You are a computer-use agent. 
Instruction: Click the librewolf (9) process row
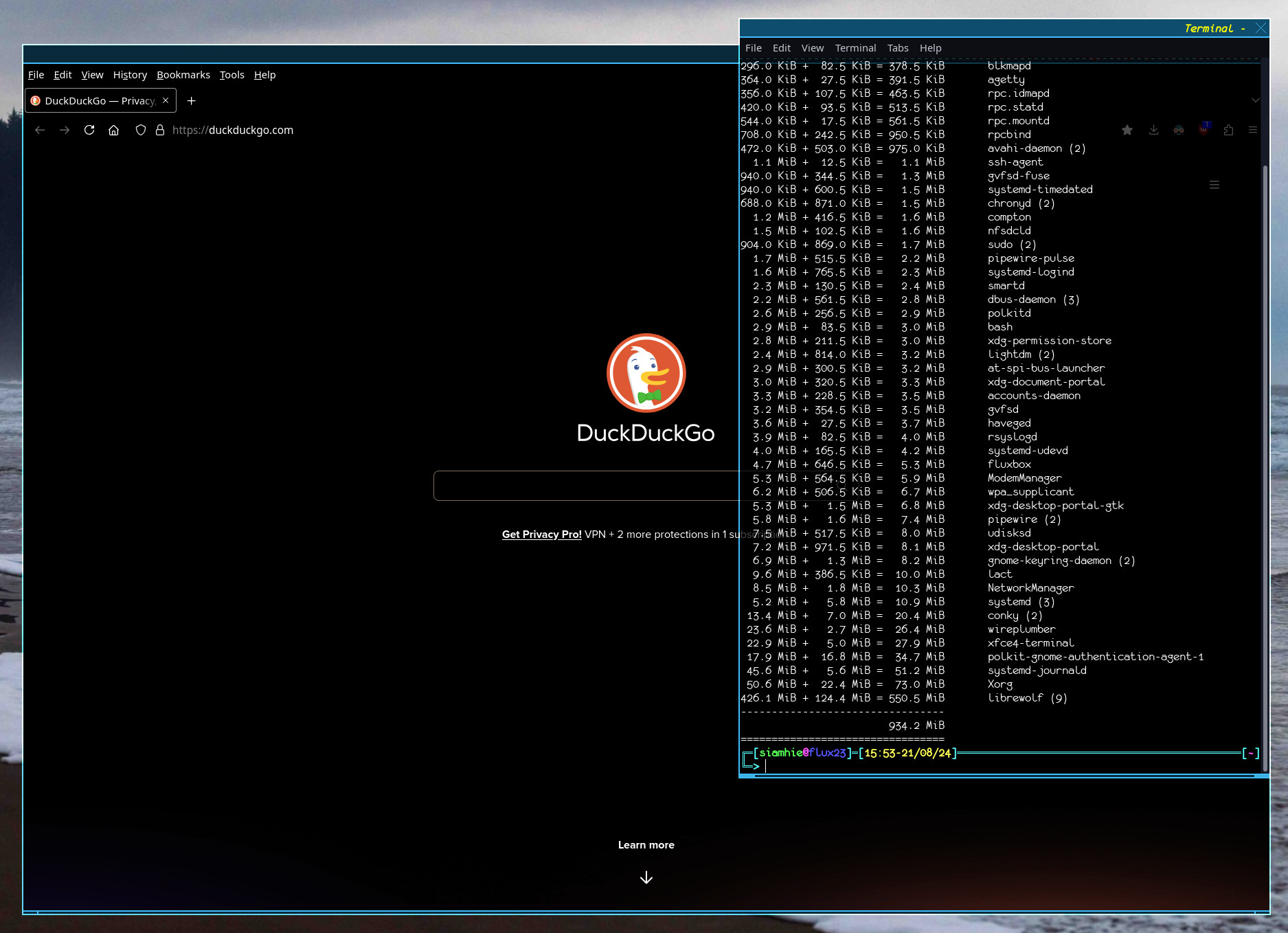pyautogui.click(x=904, y=698)
